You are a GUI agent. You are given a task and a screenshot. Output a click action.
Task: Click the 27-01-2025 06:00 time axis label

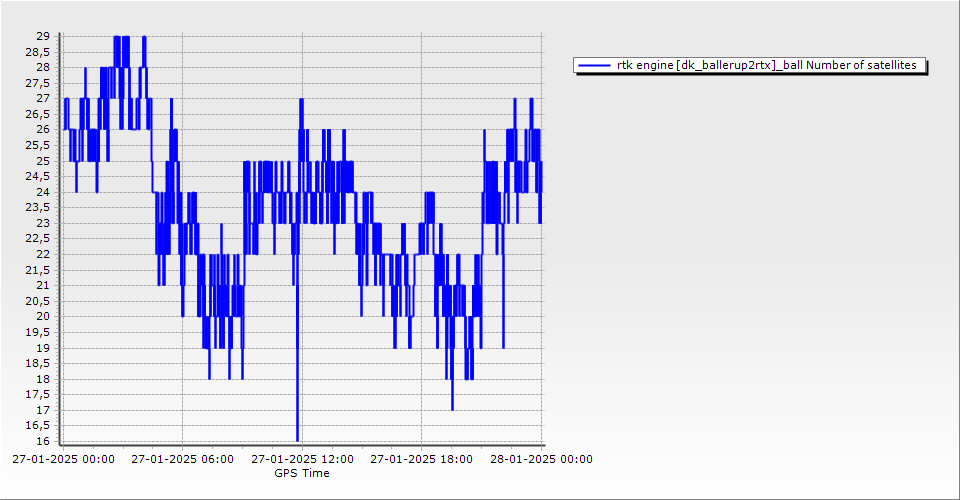(x=183, y=460)
